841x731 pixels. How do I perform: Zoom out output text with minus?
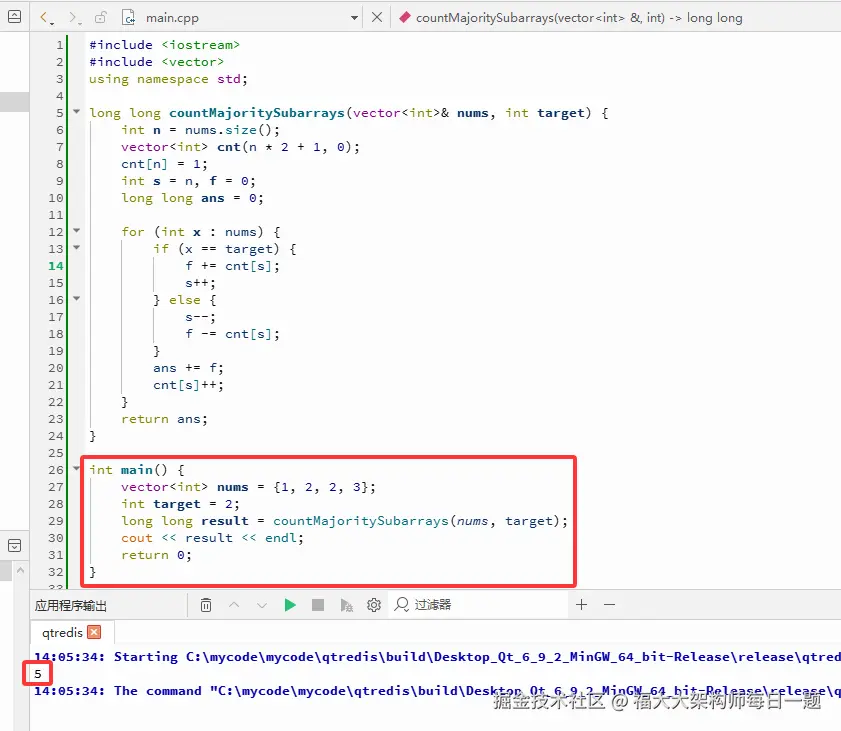tap(609, 604)
